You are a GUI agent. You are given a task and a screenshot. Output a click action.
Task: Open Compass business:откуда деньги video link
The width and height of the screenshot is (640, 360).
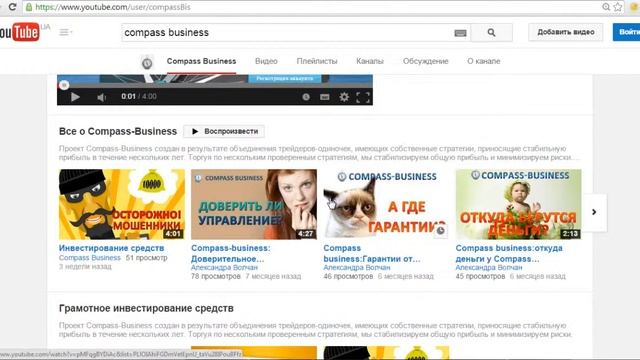[x=509, y=253]
